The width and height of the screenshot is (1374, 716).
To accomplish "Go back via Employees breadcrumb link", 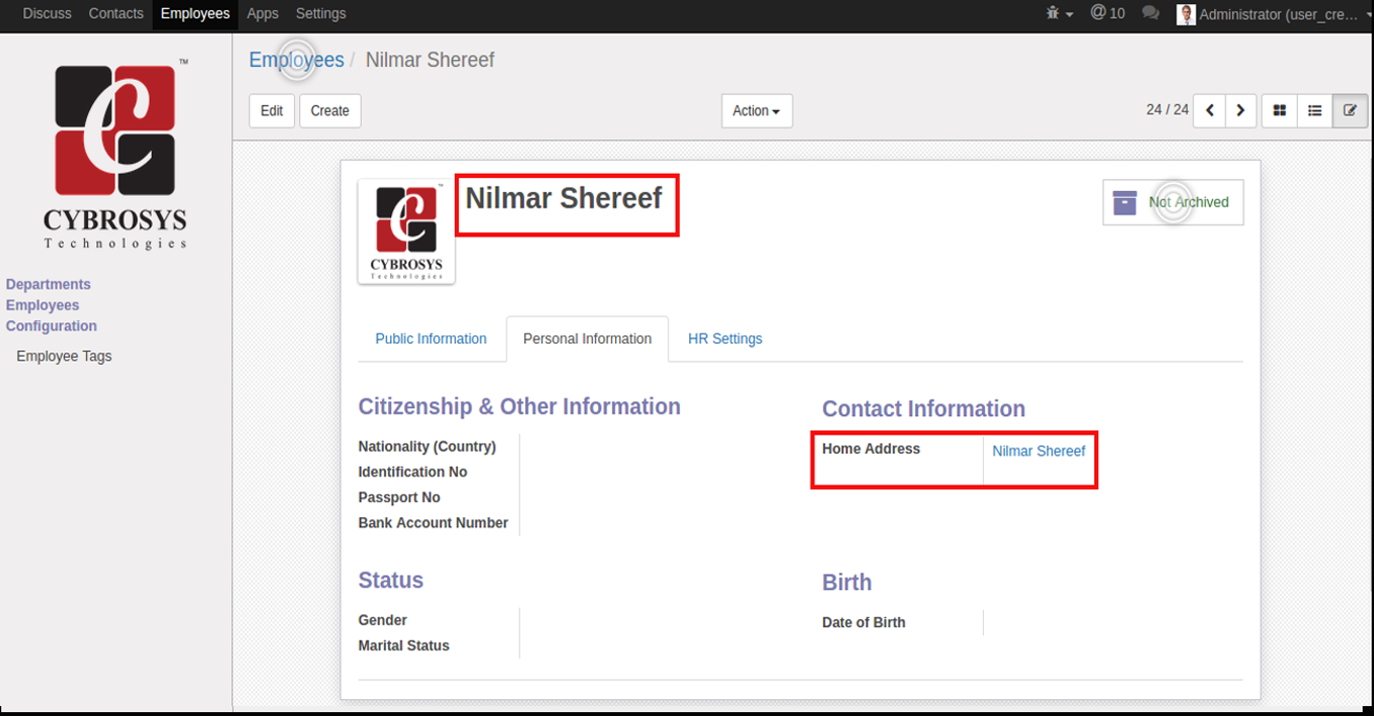I will tap(296, 60).
